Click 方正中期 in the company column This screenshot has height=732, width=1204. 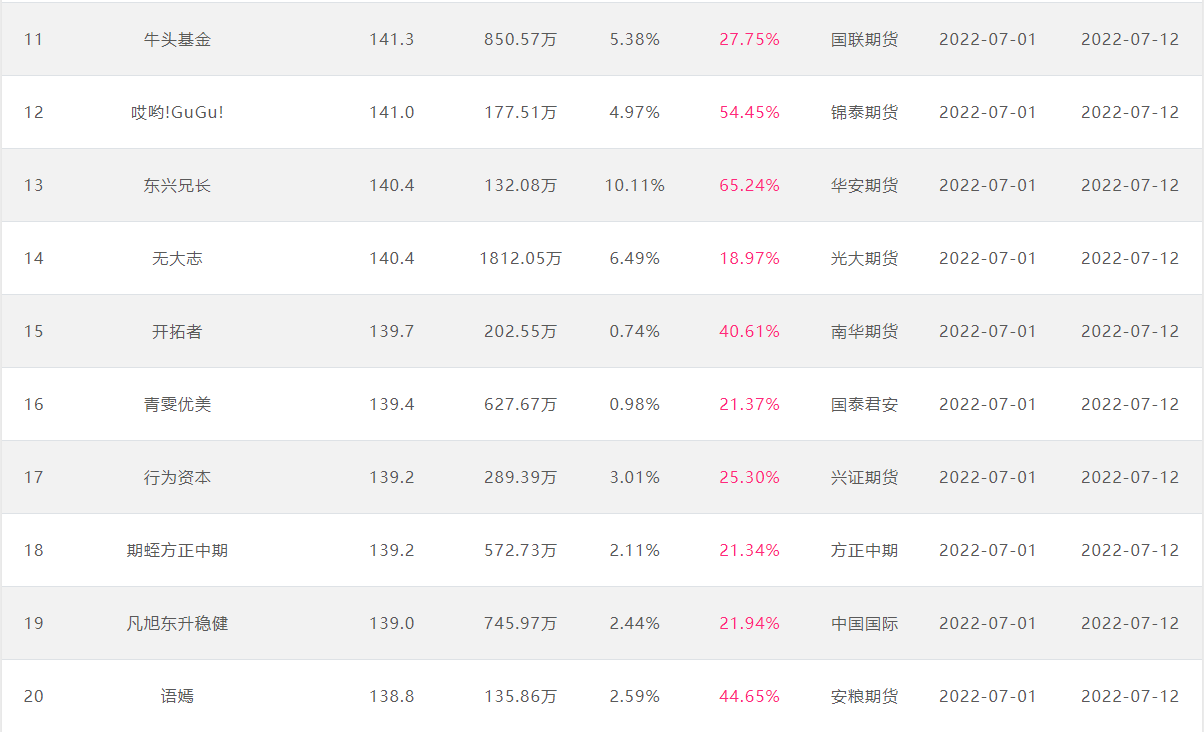(864, 551)
